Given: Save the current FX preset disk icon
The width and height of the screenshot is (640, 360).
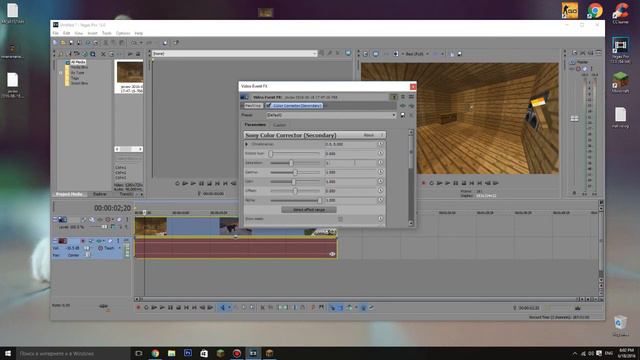Looking at the screenshot, I should tap(403, 115).
